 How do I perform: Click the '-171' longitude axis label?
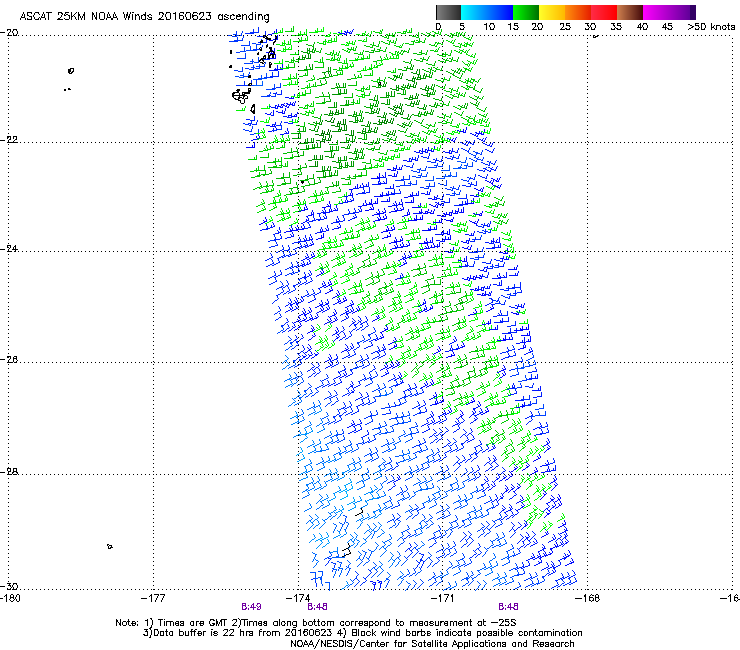(x=443, y=598)
